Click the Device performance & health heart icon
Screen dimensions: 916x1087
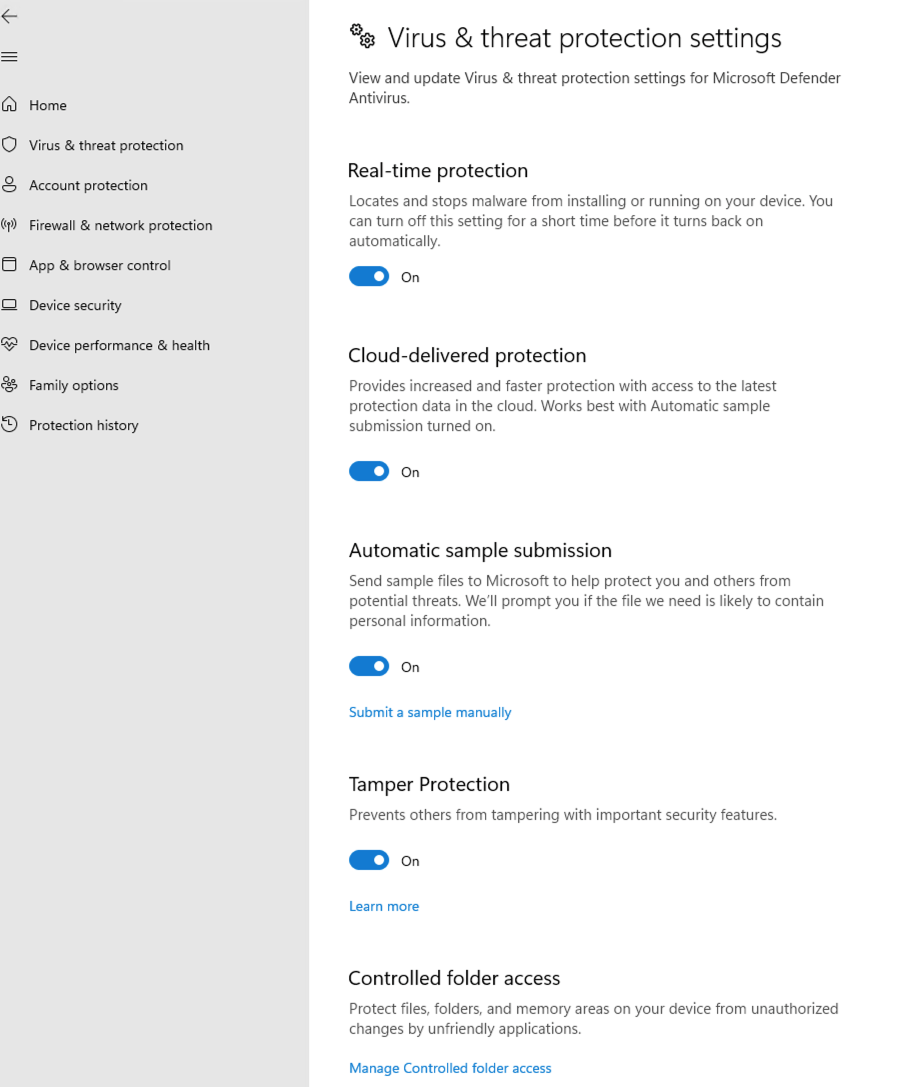pyautogui.click(x=10, y=344)
